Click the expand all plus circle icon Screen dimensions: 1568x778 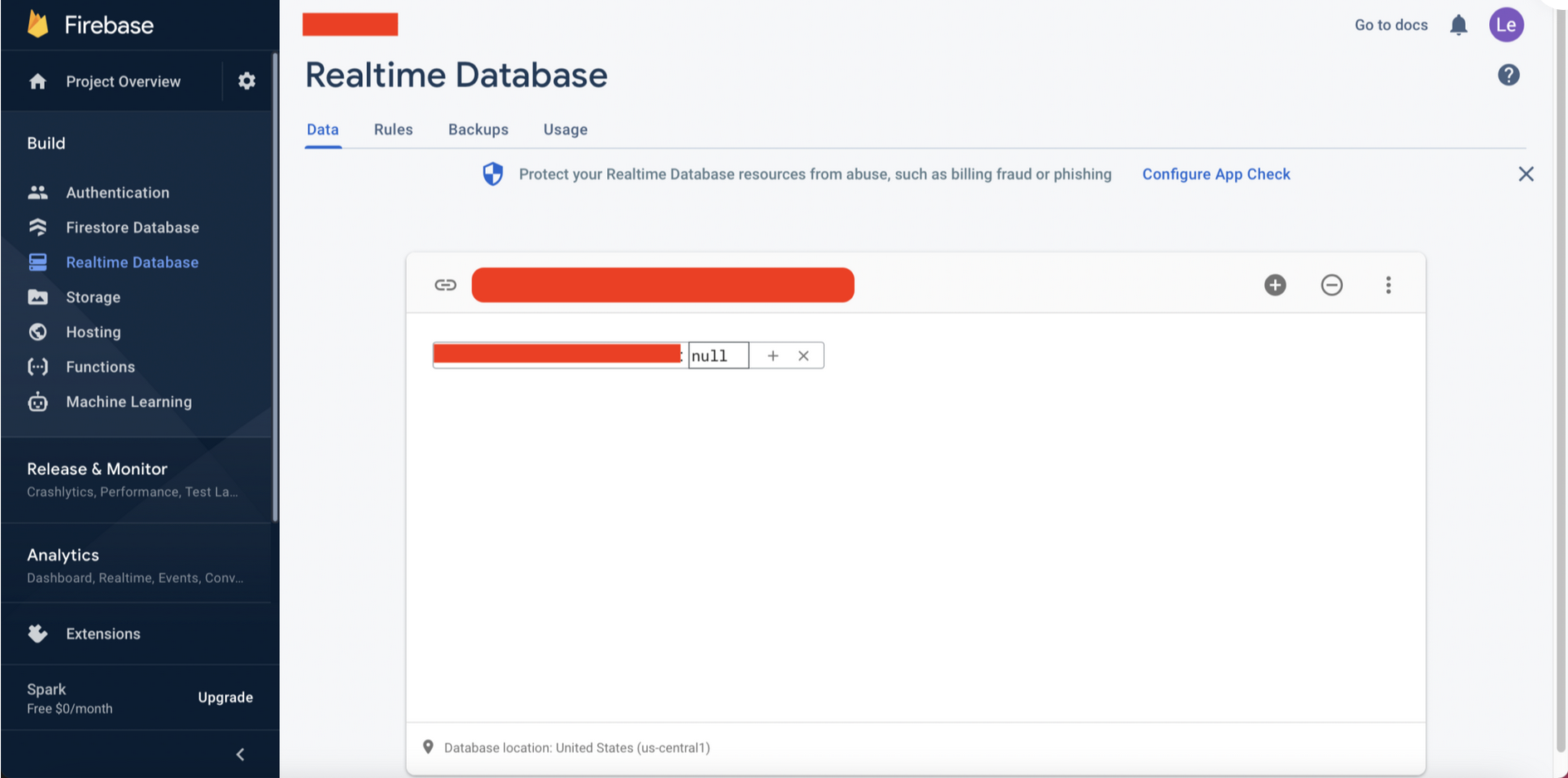[1275, 285]
